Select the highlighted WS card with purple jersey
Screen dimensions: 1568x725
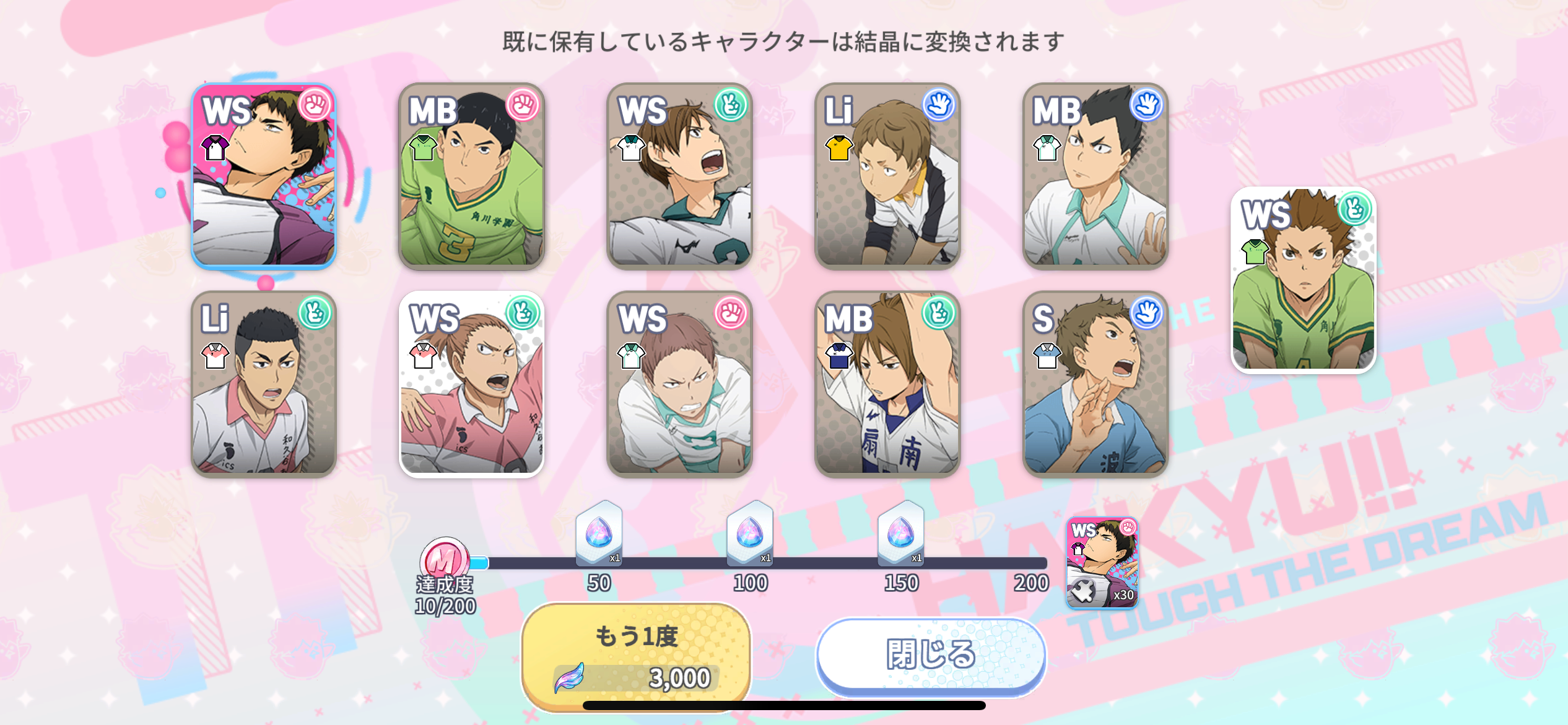[264, 176]
